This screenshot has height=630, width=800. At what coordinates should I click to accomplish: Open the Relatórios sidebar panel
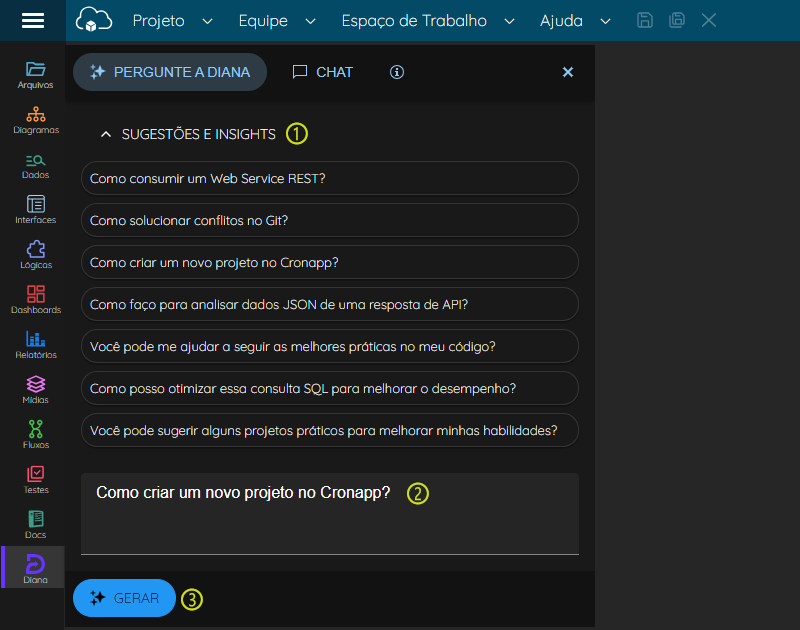[35, 345]
